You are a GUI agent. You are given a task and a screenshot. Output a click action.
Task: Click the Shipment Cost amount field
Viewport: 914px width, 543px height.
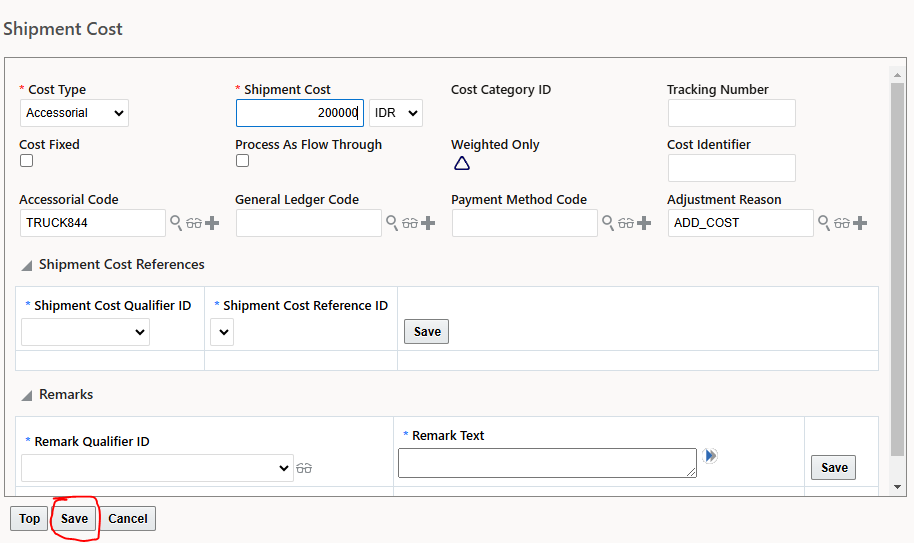[300, 113]
